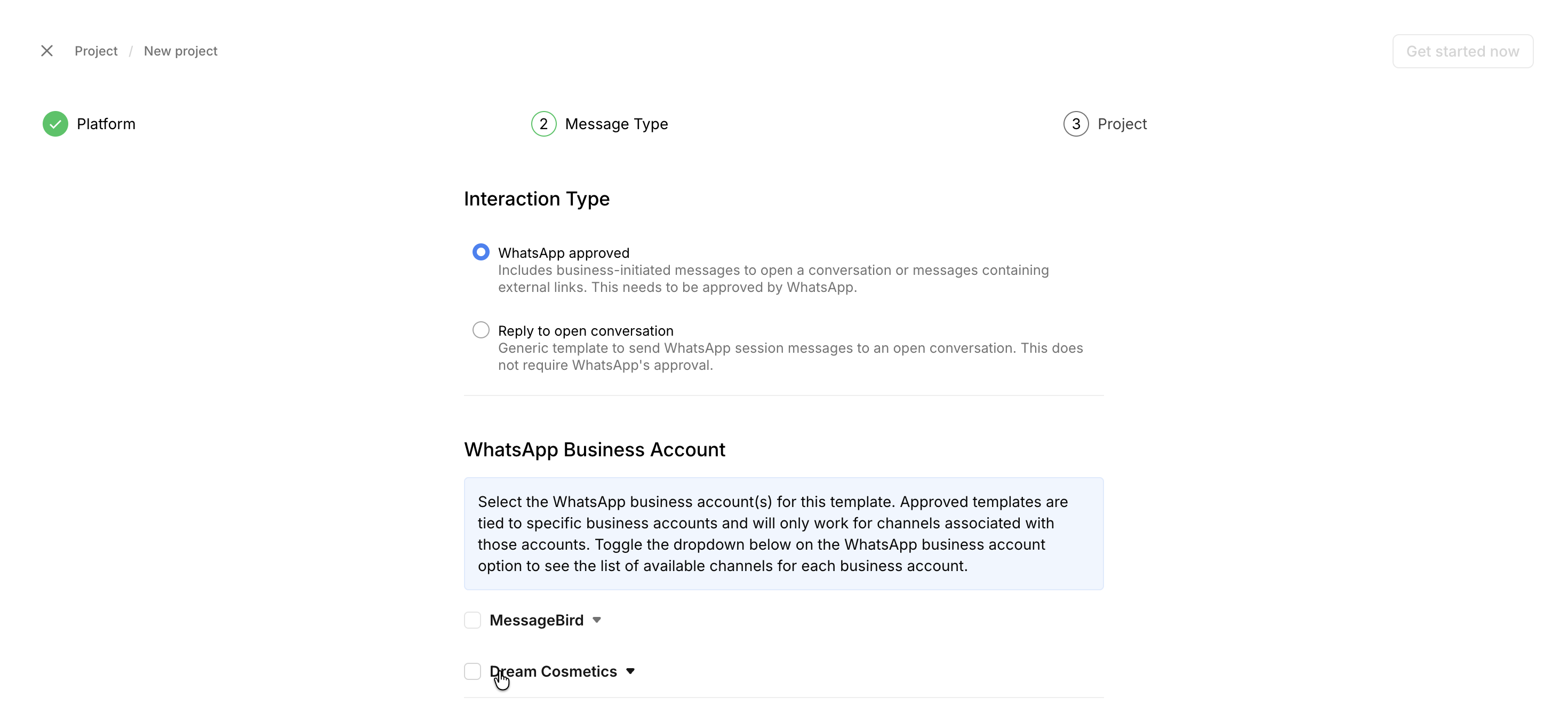Viewport: 1568px width, 713px height.
Task: Expand the Dream Cosmetics dropdown arrow
Action: tap(630, 671)
